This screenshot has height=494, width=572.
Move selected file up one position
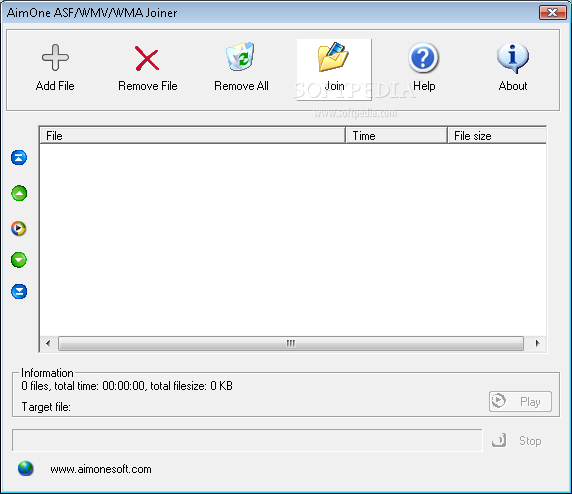click(19, 193)
